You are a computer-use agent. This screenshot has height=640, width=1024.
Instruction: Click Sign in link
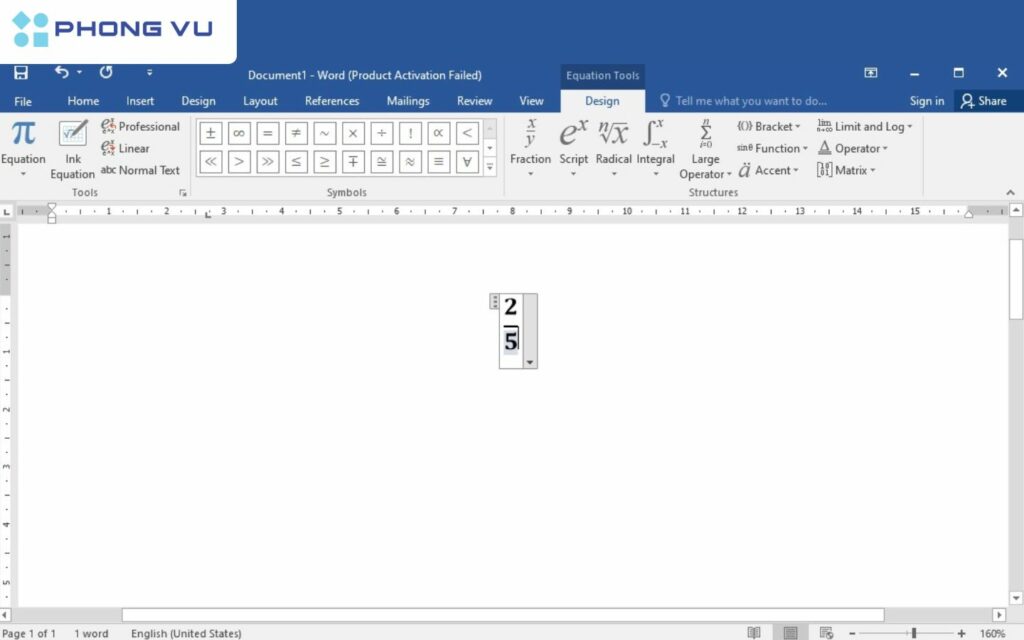pos(926,101)
